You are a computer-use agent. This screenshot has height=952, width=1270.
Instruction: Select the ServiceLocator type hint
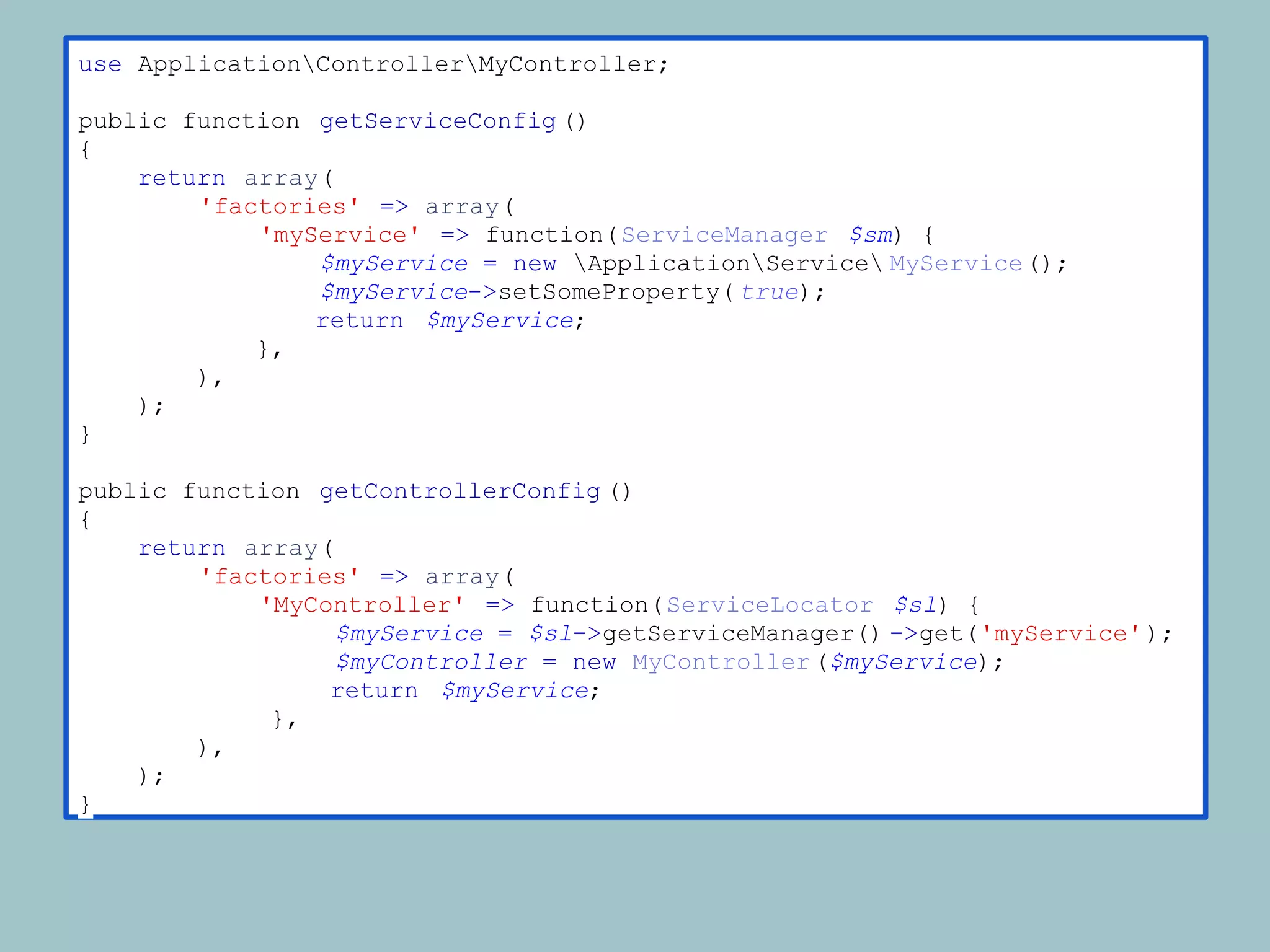(770, 605)
